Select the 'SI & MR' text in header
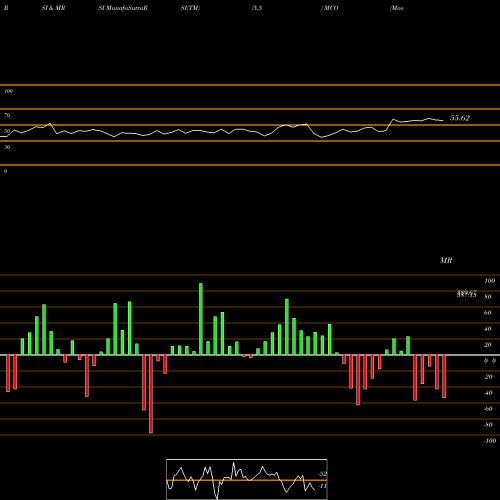The image size is (500, 500). coord(53,8)
